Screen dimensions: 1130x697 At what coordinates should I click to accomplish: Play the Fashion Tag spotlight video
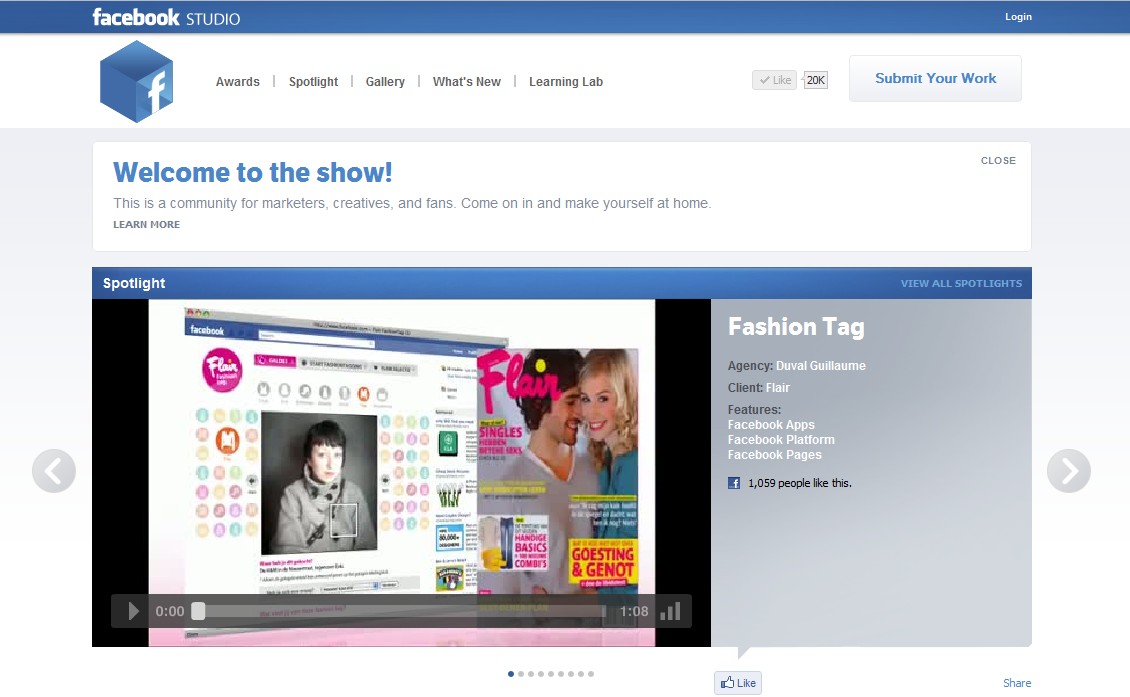click(133, 611)
